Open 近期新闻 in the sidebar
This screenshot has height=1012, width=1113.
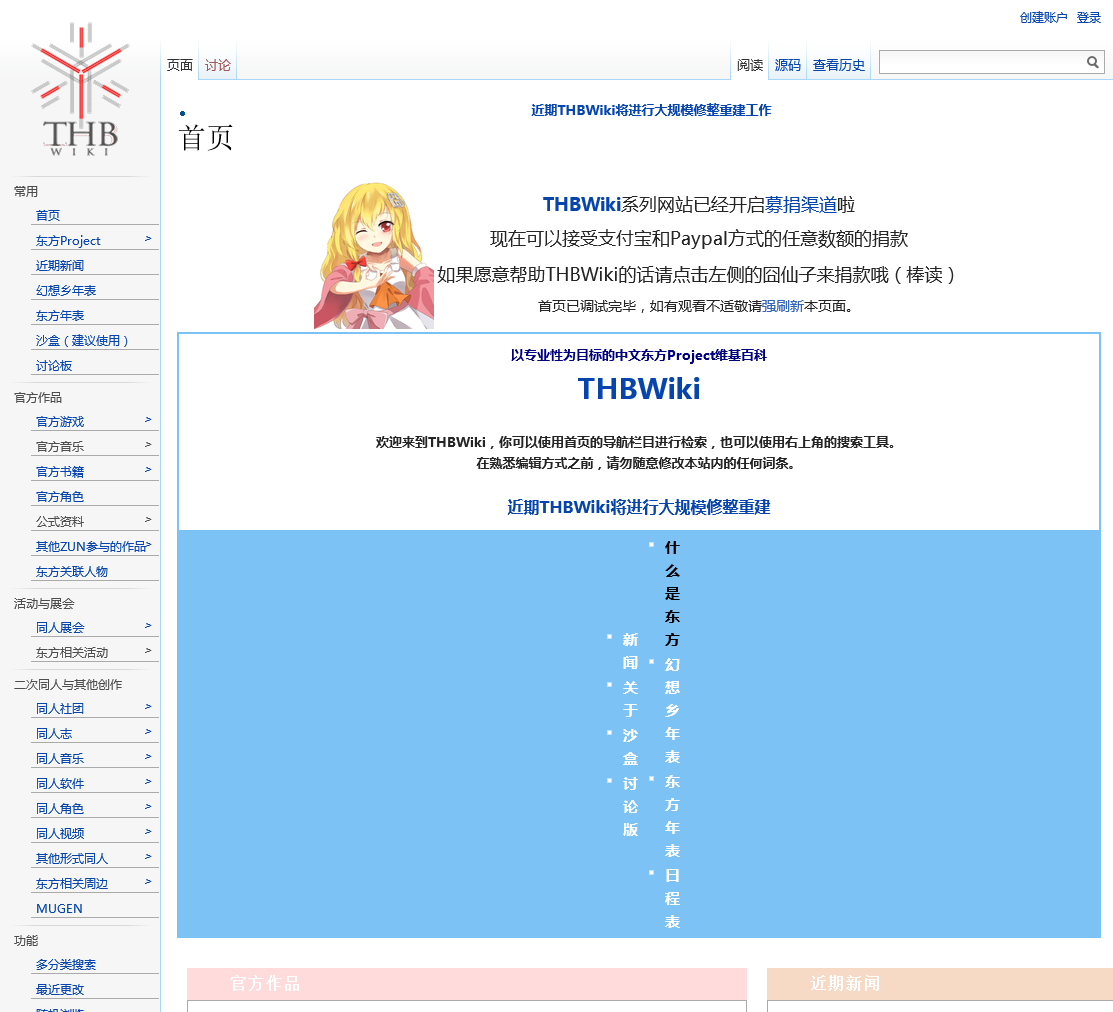[60, 265]
